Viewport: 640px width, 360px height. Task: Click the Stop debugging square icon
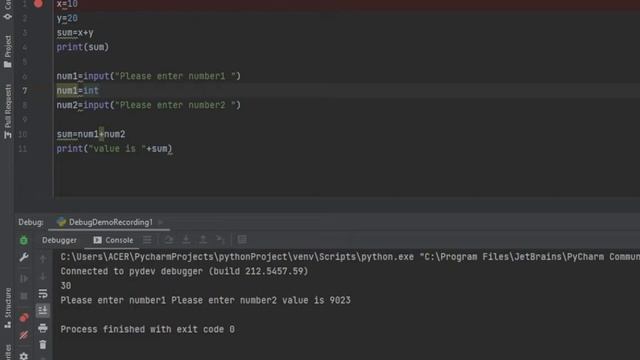click(x=24, y=296)
